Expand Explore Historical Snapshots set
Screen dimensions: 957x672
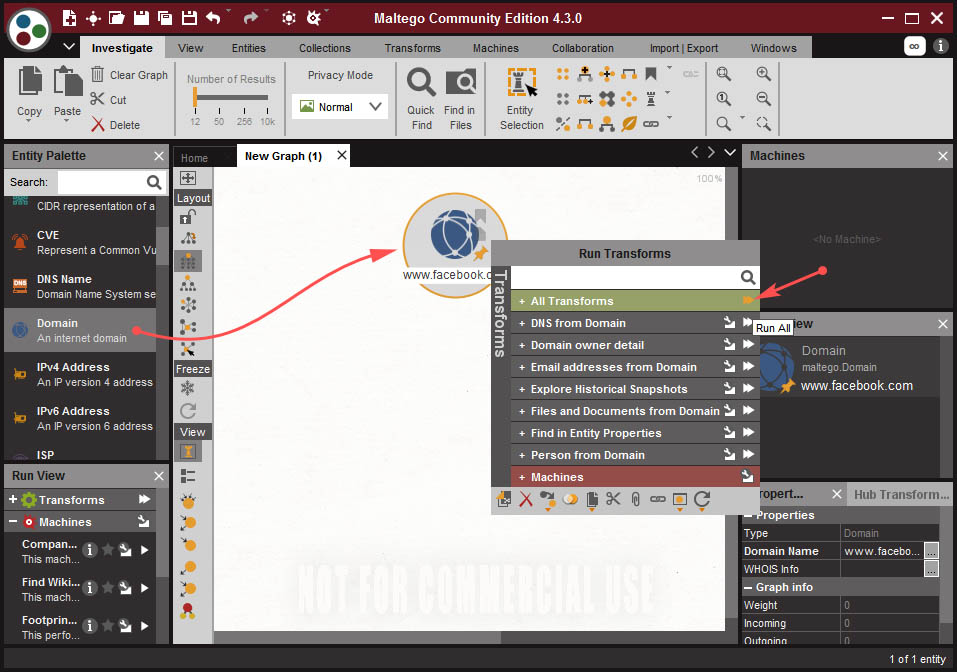click(x=522, y=389)
